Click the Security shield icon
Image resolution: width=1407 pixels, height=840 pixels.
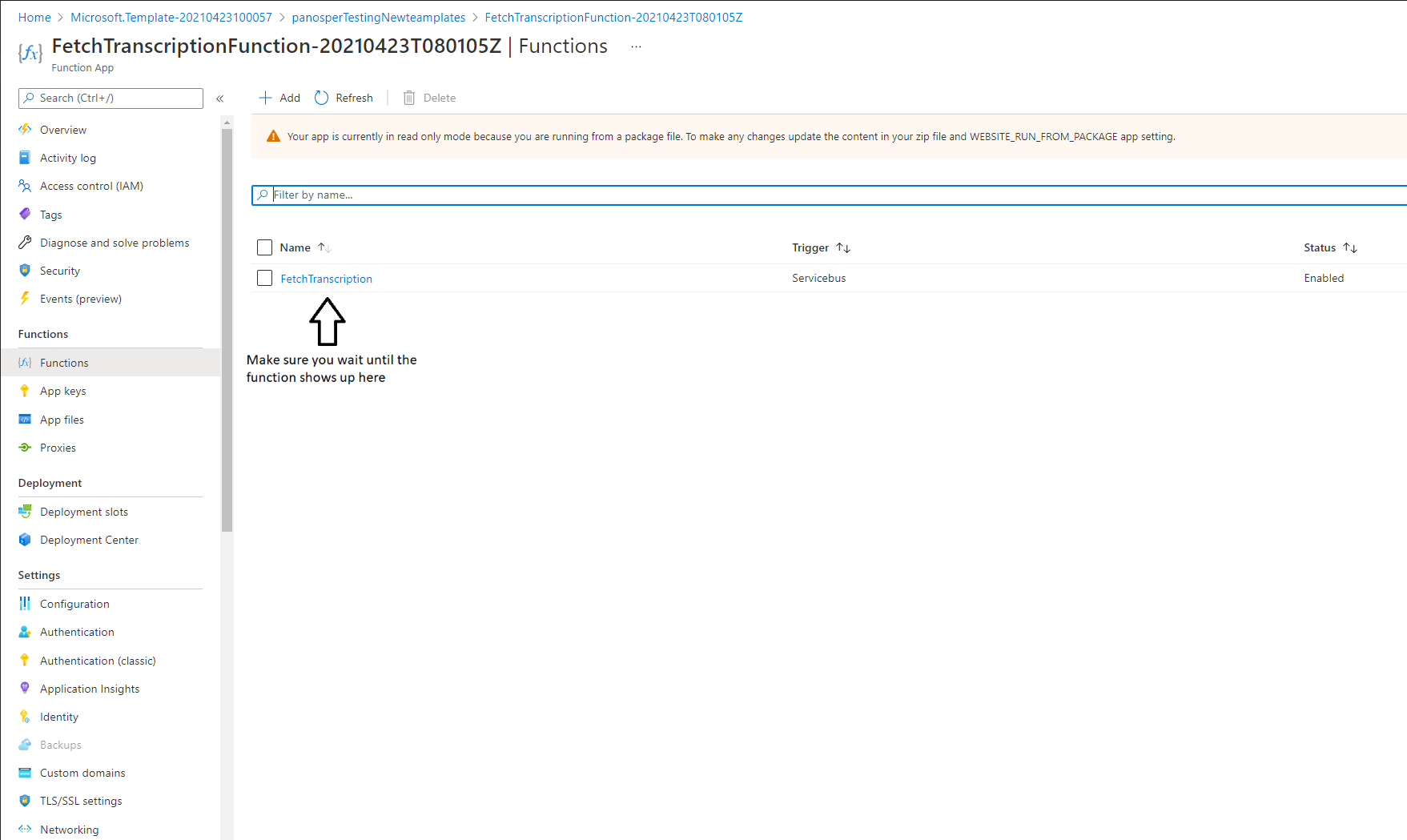[25, 271]
